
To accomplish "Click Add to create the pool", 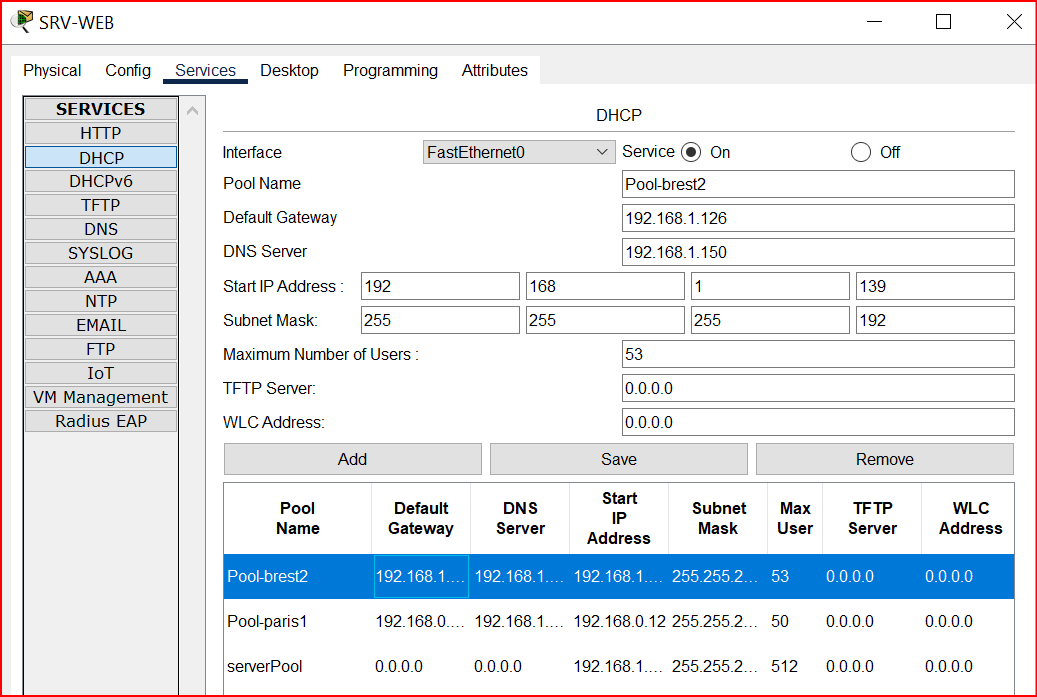I will pos(353,459).
